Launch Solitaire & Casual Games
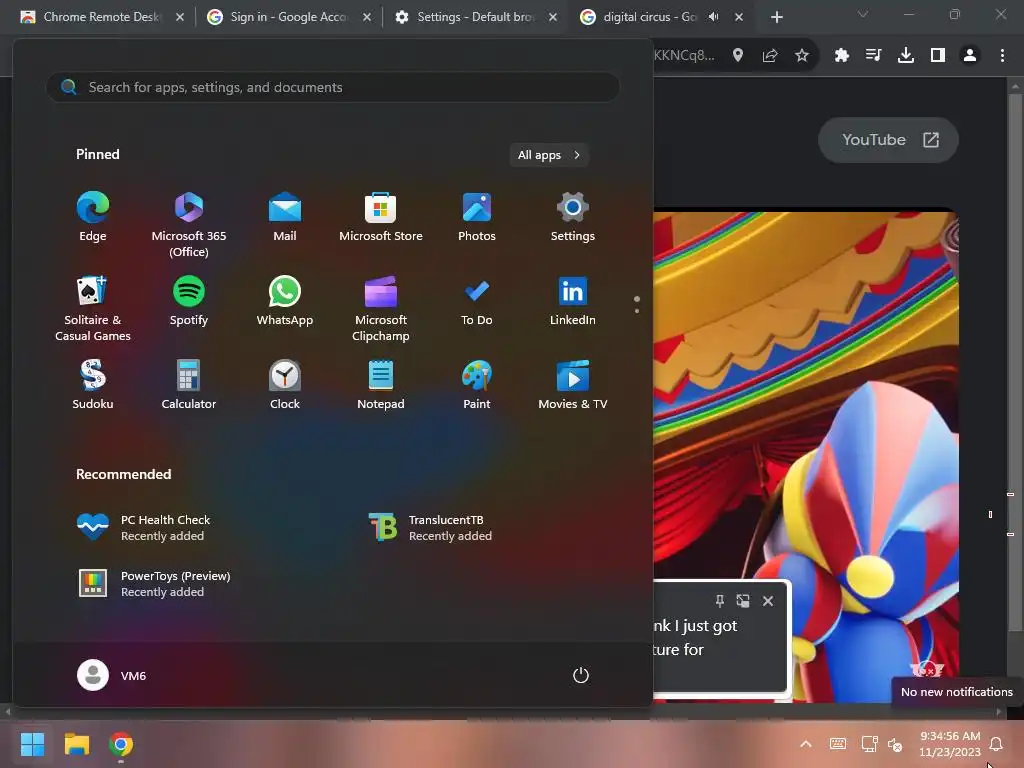 pos(93,308)
